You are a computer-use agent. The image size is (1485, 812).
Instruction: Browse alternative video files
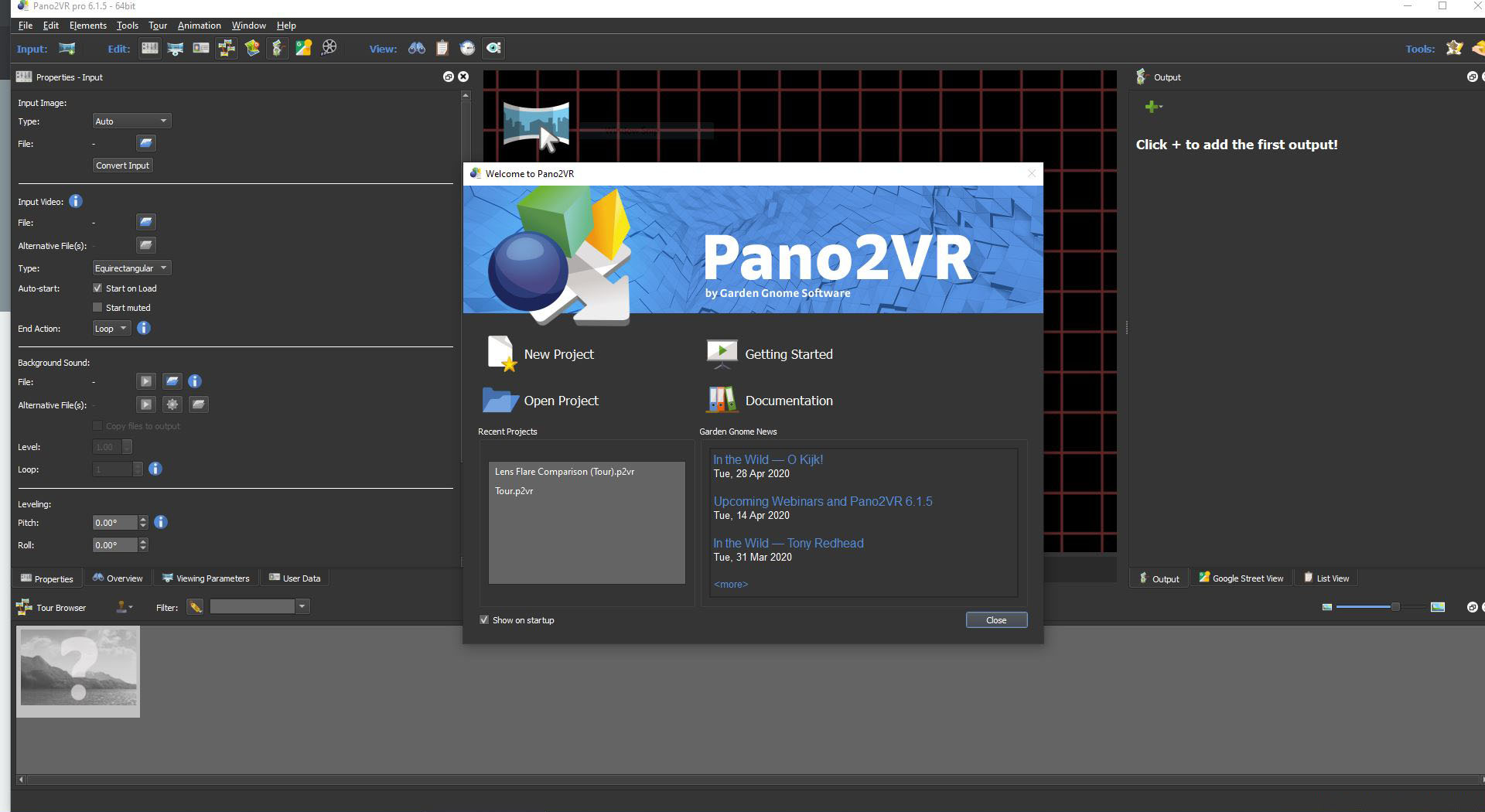coord(146,245)
